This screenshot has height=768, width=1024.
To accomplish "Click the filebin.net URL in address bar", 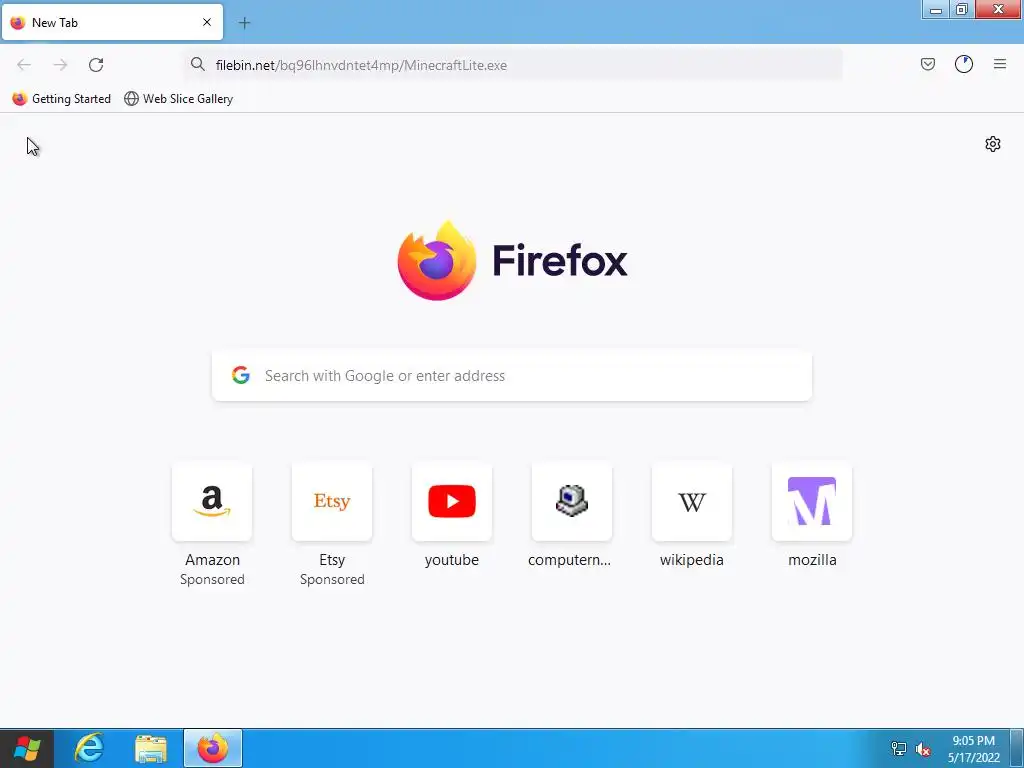I will (361, 65).
